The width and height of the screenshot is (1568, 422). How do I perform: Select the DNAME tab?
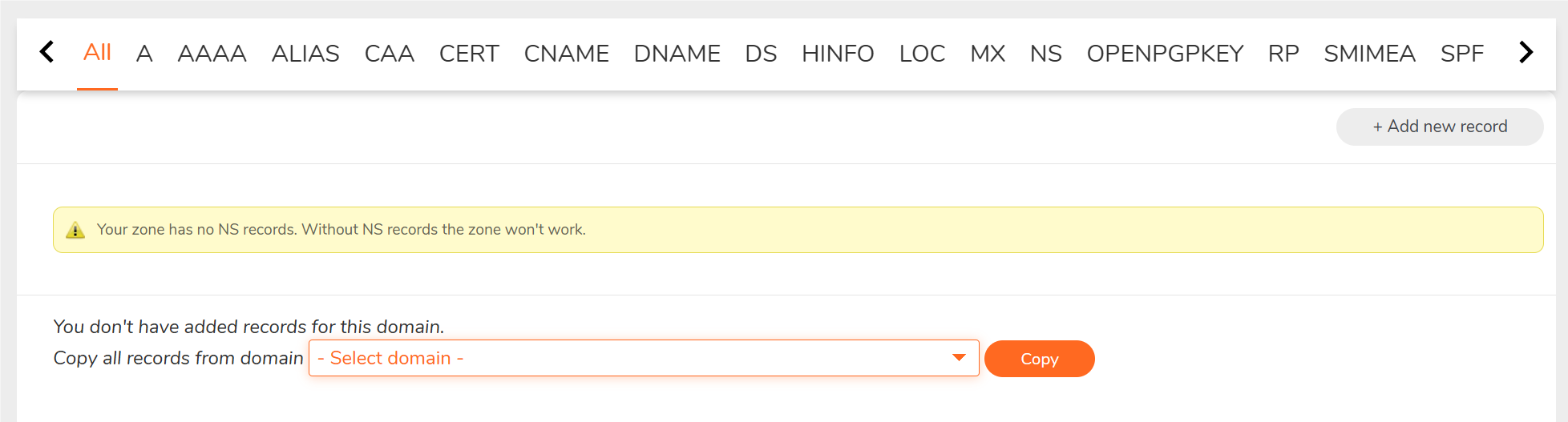click(677, 54)
